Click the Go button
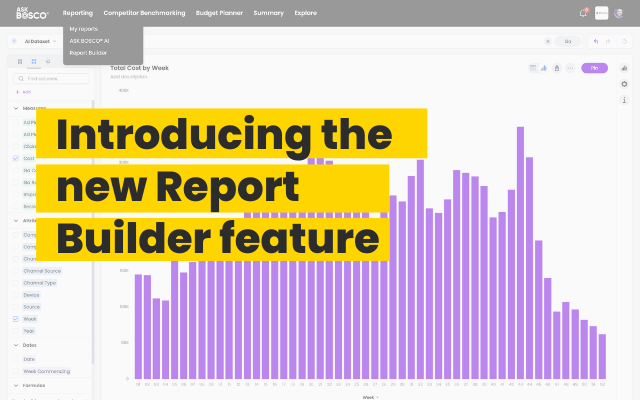Viewport: 640px width, 400px height. click(x=568, y=41)
